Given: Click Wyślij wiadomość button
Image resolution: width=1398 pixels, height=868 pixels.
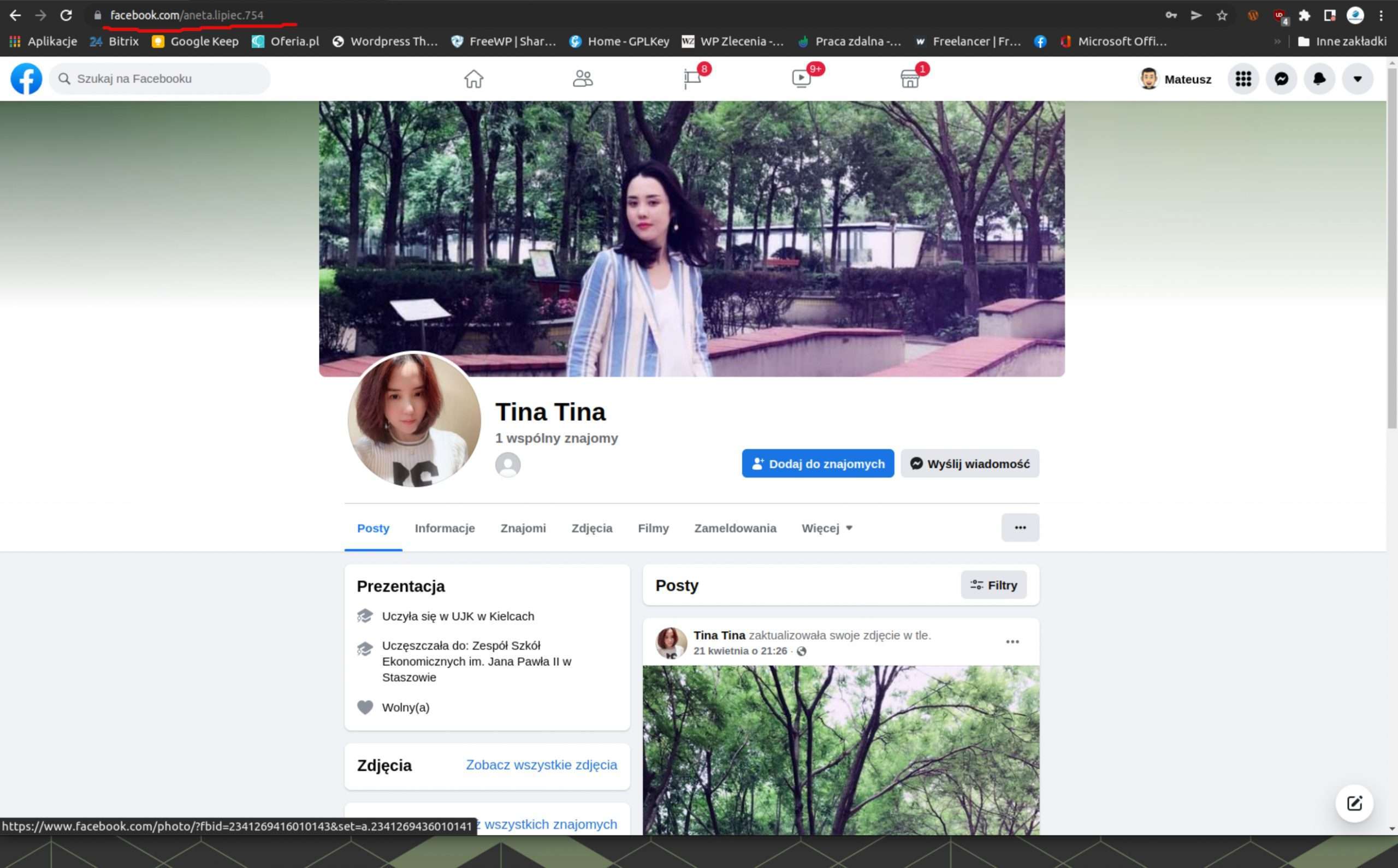Looking at the screenshot, I should (x=970, y=464).
